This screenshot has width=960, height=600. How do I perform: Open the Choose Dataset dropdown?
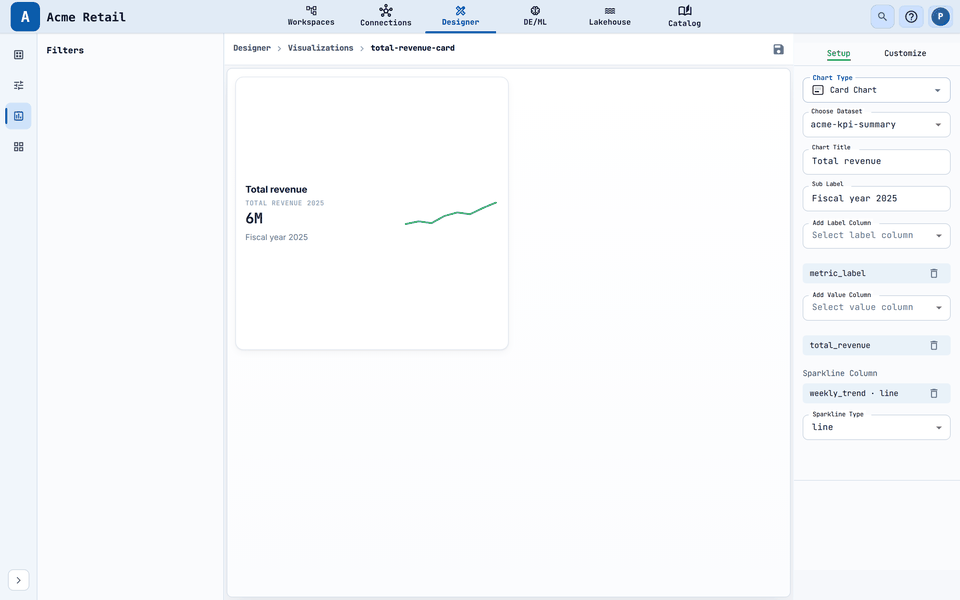876,125
